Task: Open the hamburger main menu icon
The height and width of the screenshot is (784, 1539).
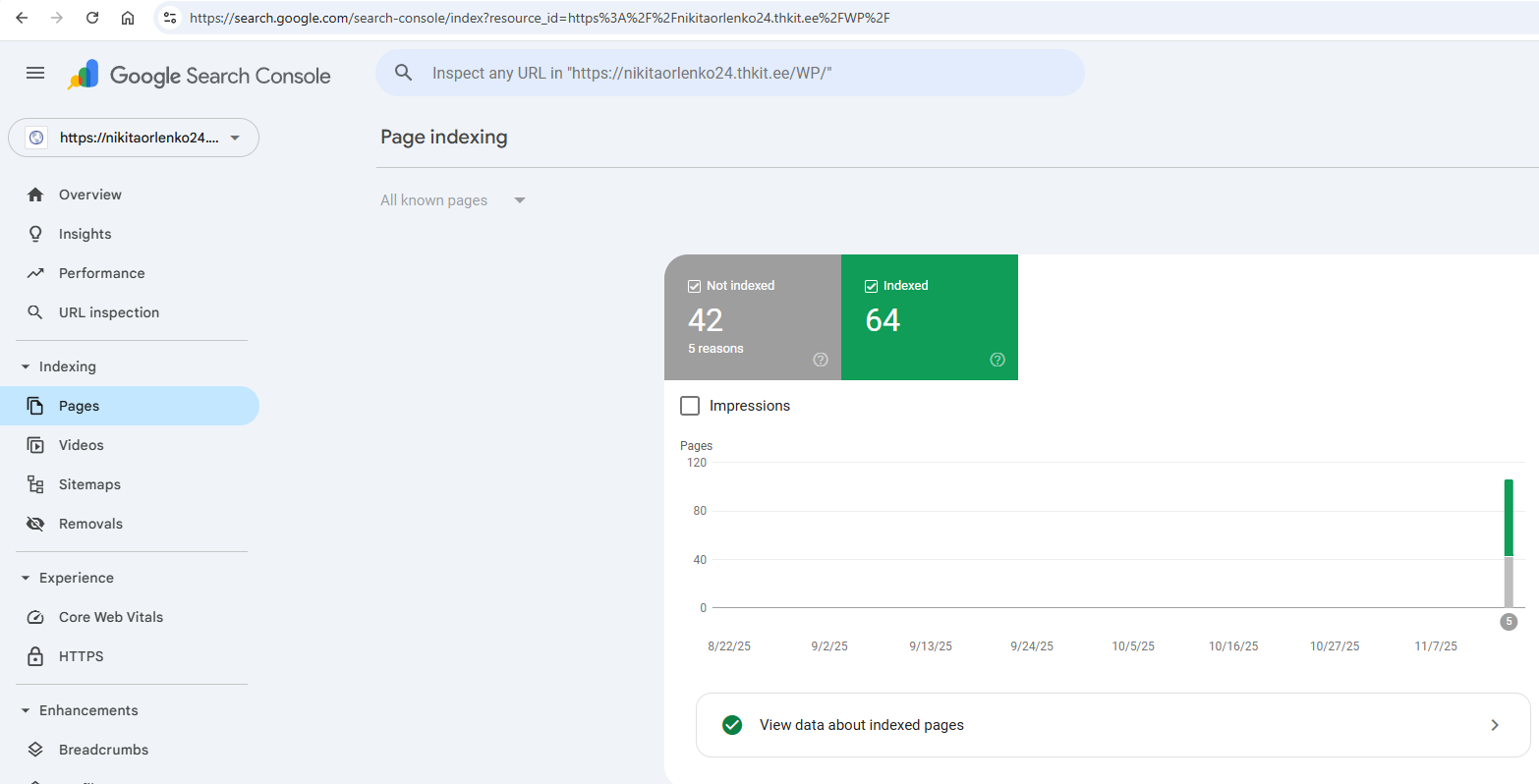Action: pos(35,74)
